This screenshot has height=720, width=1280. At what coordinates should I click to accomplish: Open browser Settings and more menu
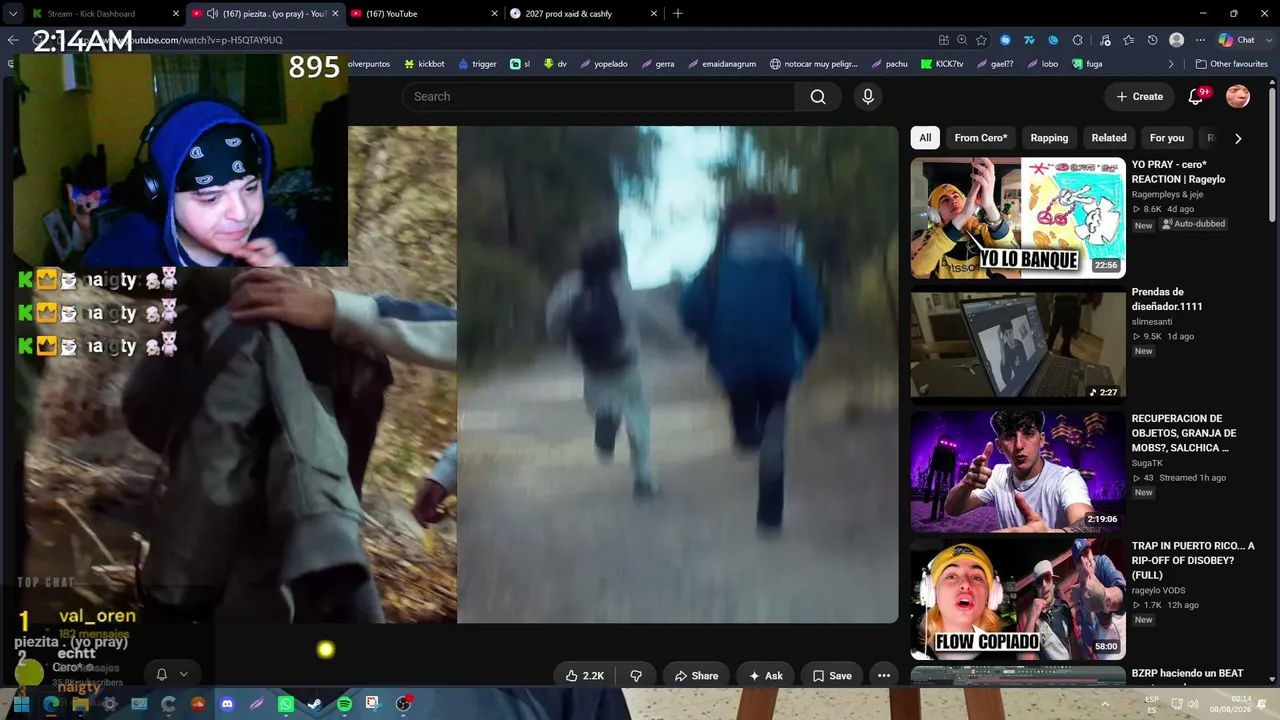(1201, 40)
